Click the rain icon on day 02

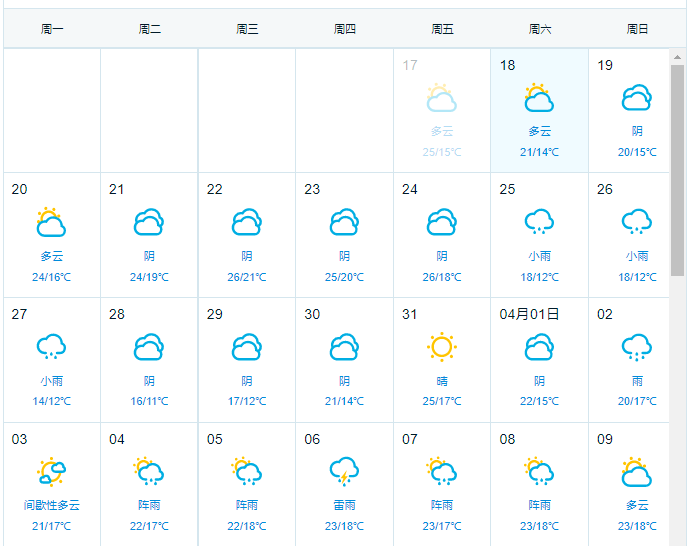[636, 347]
